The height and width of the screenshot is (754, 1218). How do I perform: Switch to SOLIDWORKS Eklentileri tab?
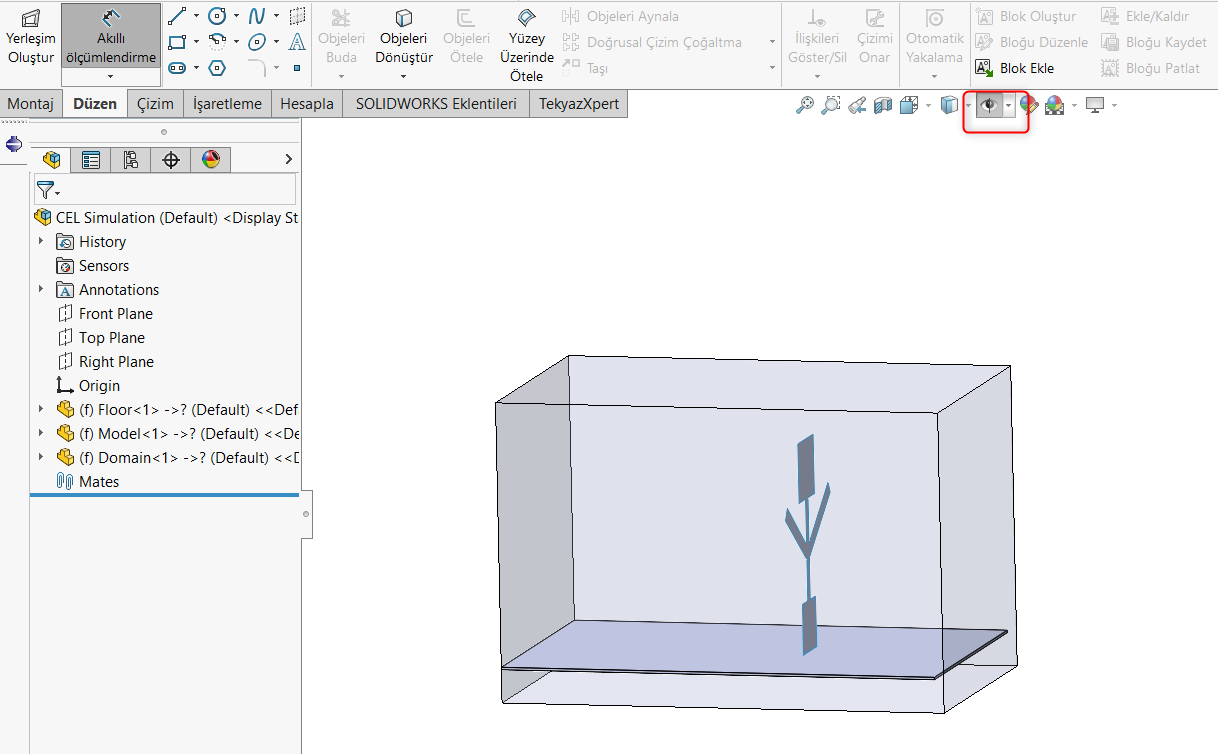tap(436, 104)
